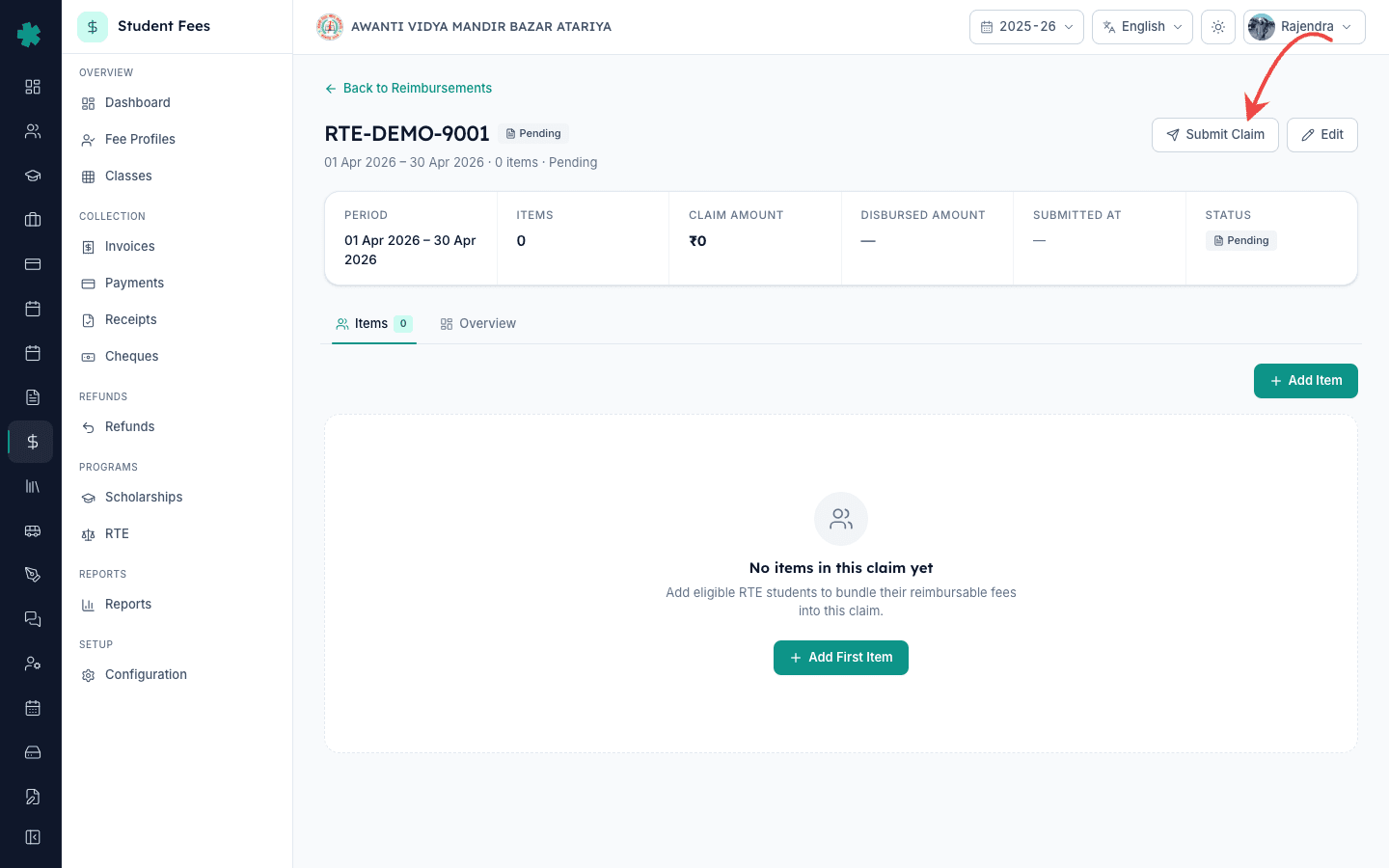Select the dotted calendar grid icon in the rail
The width and height of the screenshot is (1389, 868).
33,708
